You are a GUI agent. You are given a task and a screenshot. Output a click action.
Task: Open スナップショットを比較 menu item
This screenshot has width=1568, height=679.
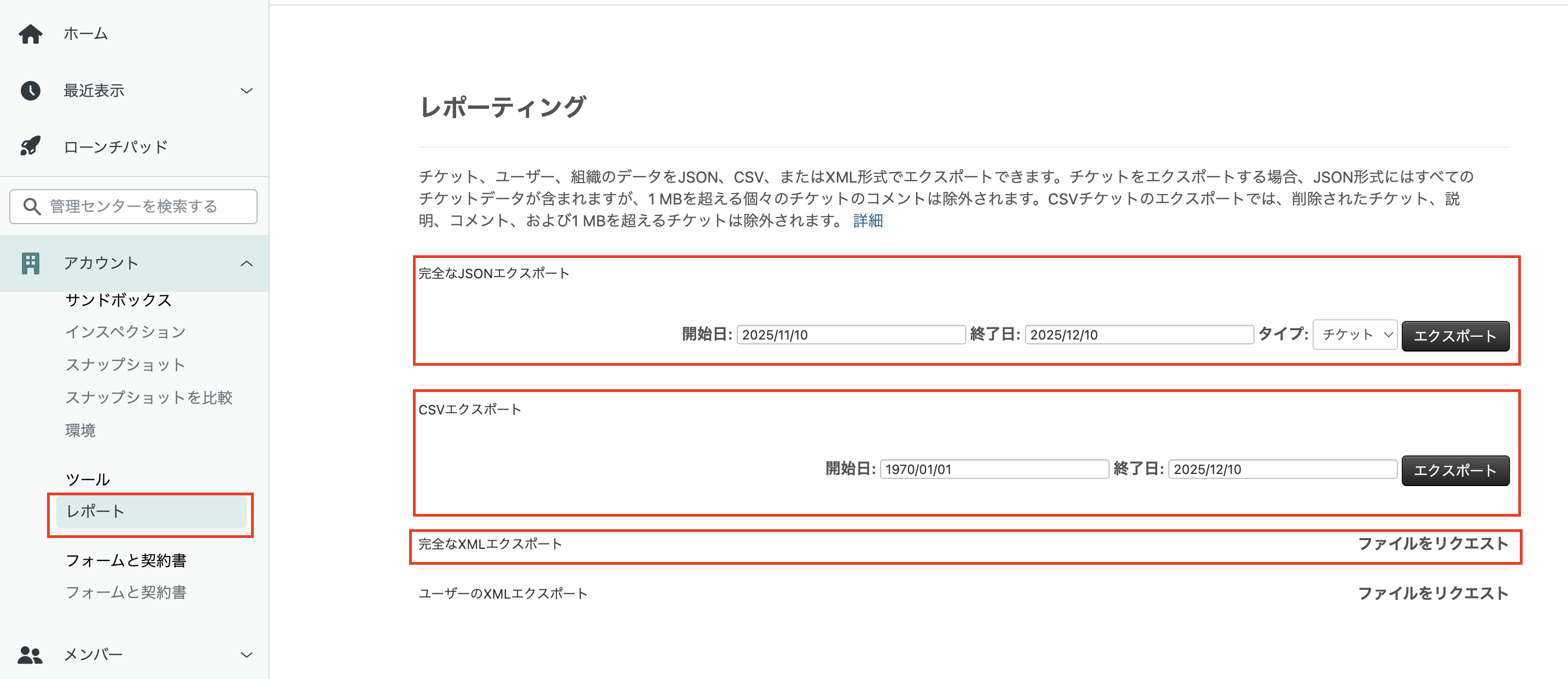[149, 397]
